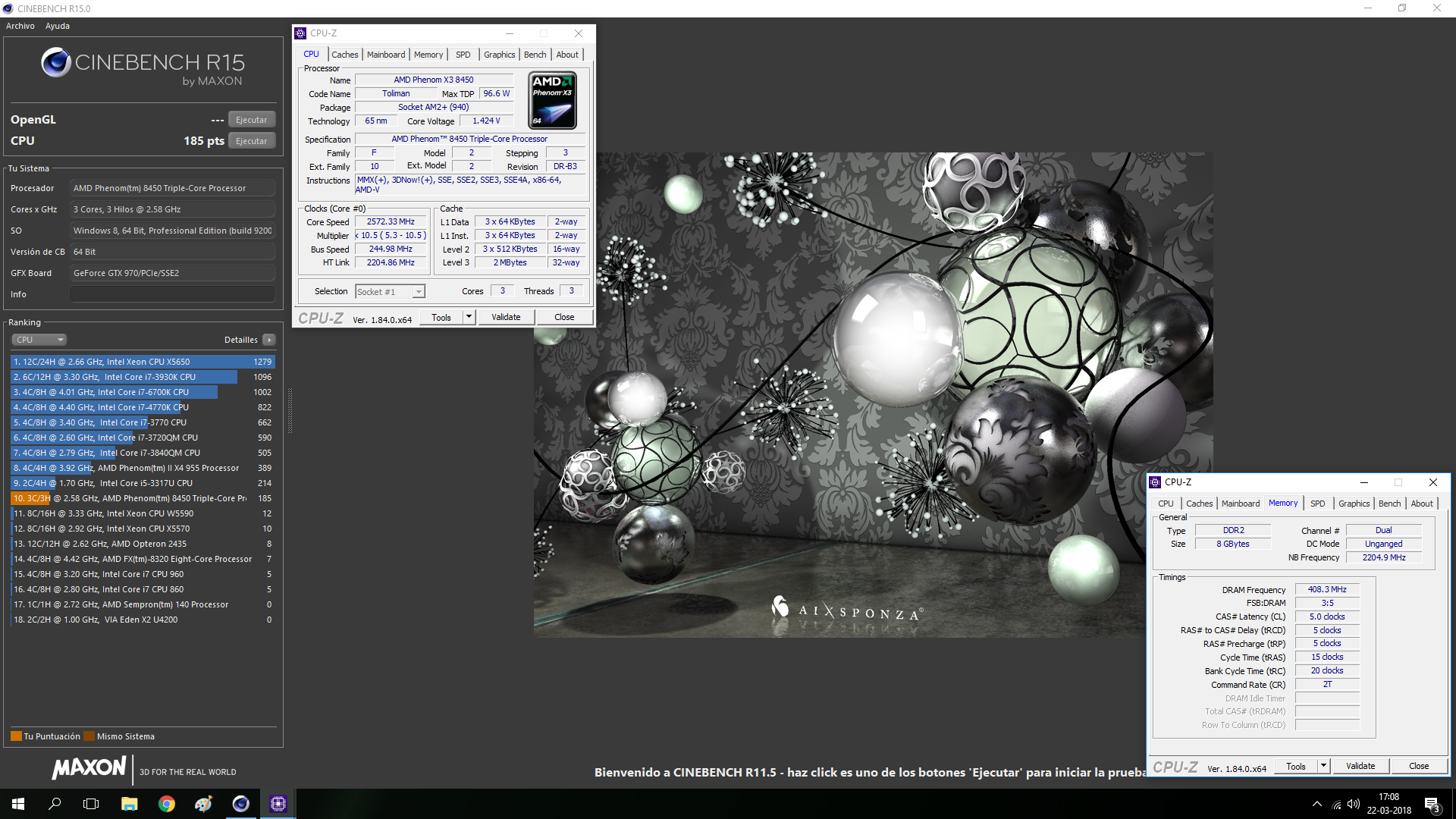1456x819 pixels.
Task: Open the network status icon in the tray
Action: point(1336,804)
